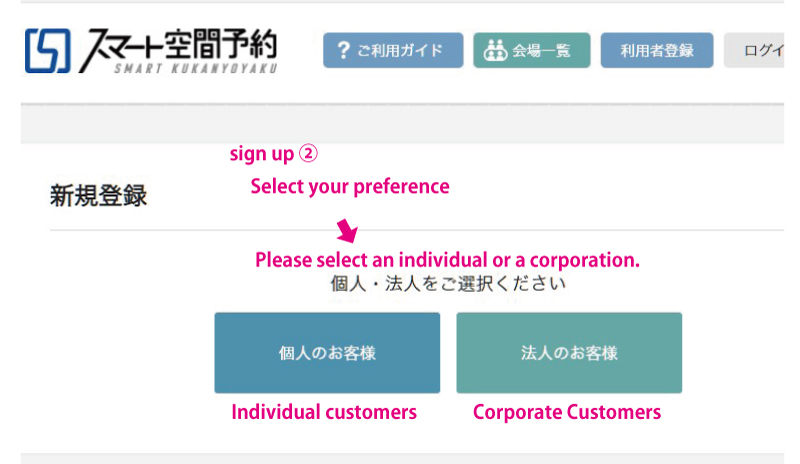Click the 'Individual customers' pink label
The width and height of the screenshot is (800, 464).
324,412
